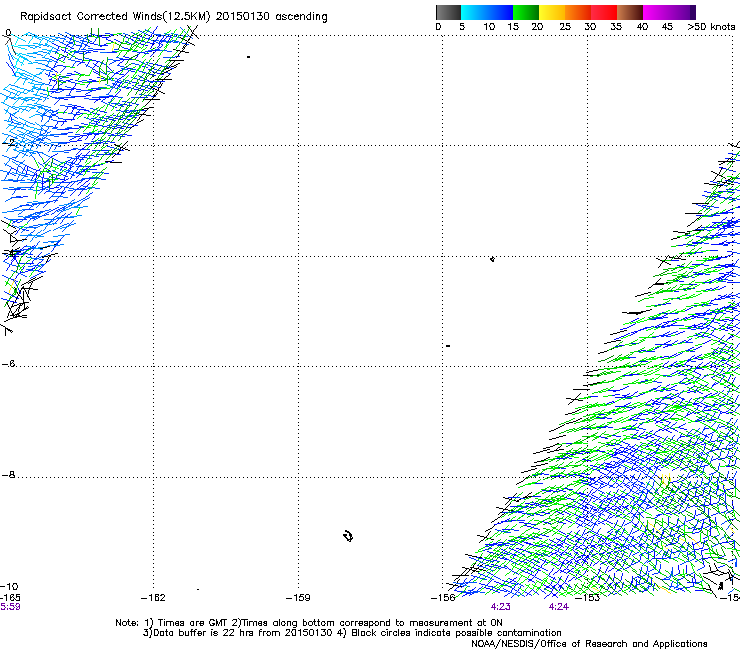Click the yellow 20-25 knots legend swatch
Viewport: 740px width, 650px height.
[552, 12]
